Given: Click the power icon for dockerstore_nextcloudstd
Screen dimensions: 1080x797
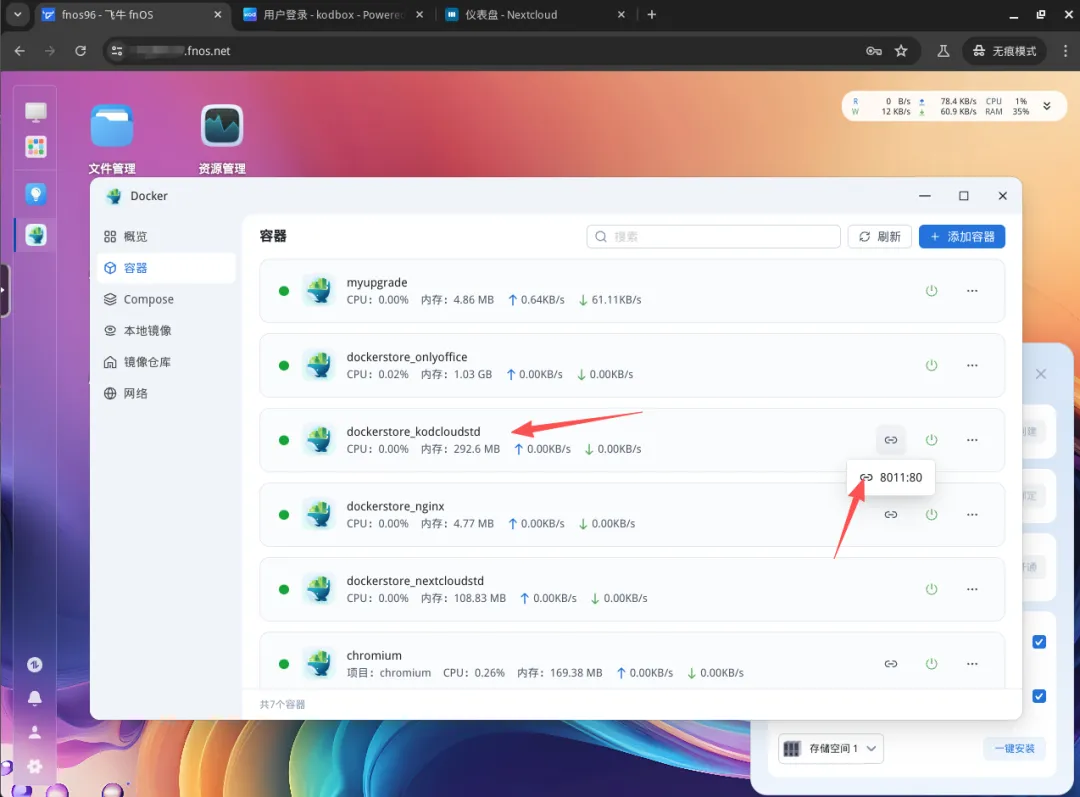Looking at the screenshot, I should 931,589.
